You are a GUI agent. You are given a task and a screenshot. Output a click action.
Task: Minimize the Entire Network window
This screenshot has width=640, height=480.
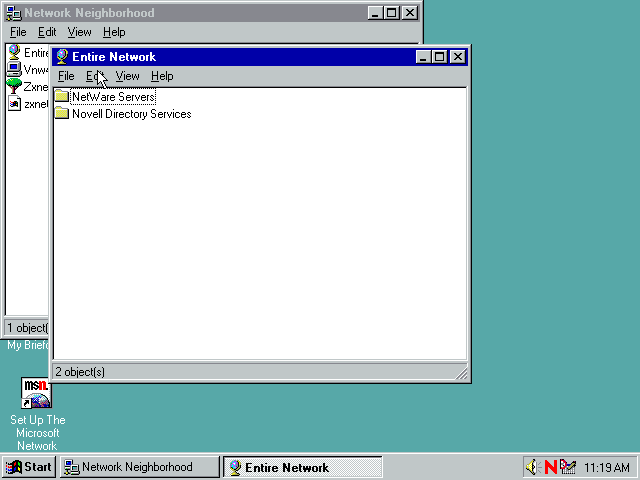click(x=423, y=57)
